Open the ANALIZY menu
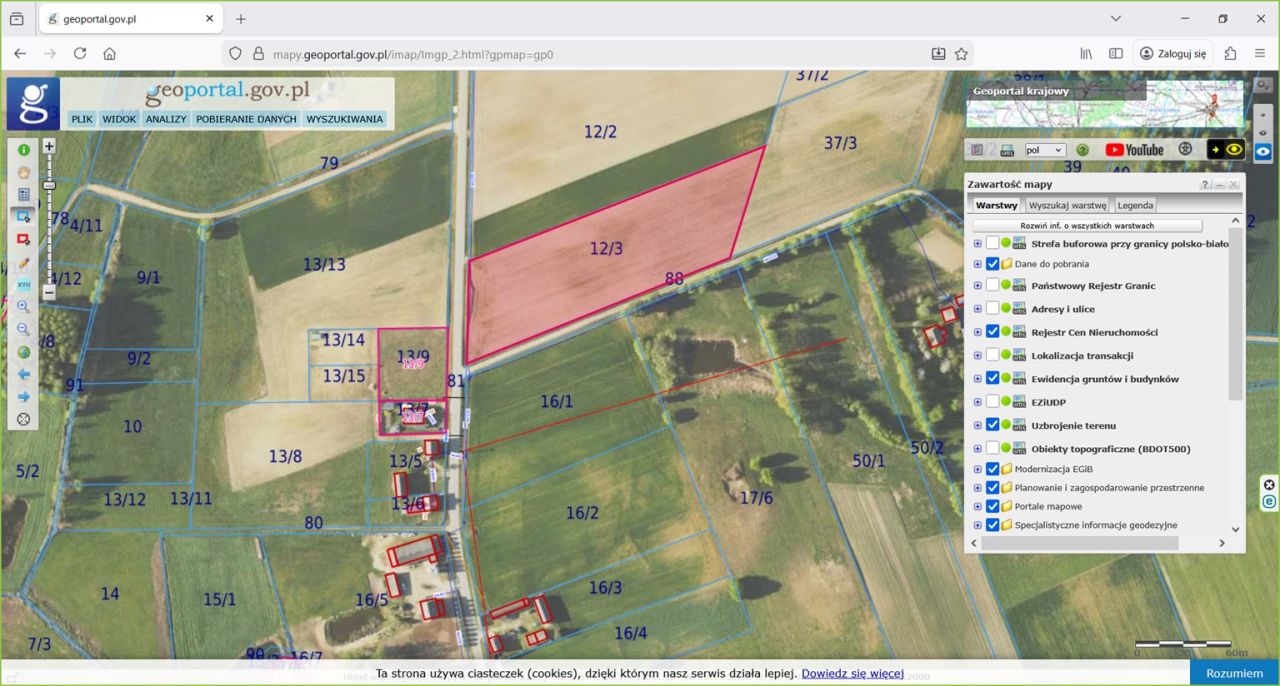1280x686 pixels. (166, 119)
